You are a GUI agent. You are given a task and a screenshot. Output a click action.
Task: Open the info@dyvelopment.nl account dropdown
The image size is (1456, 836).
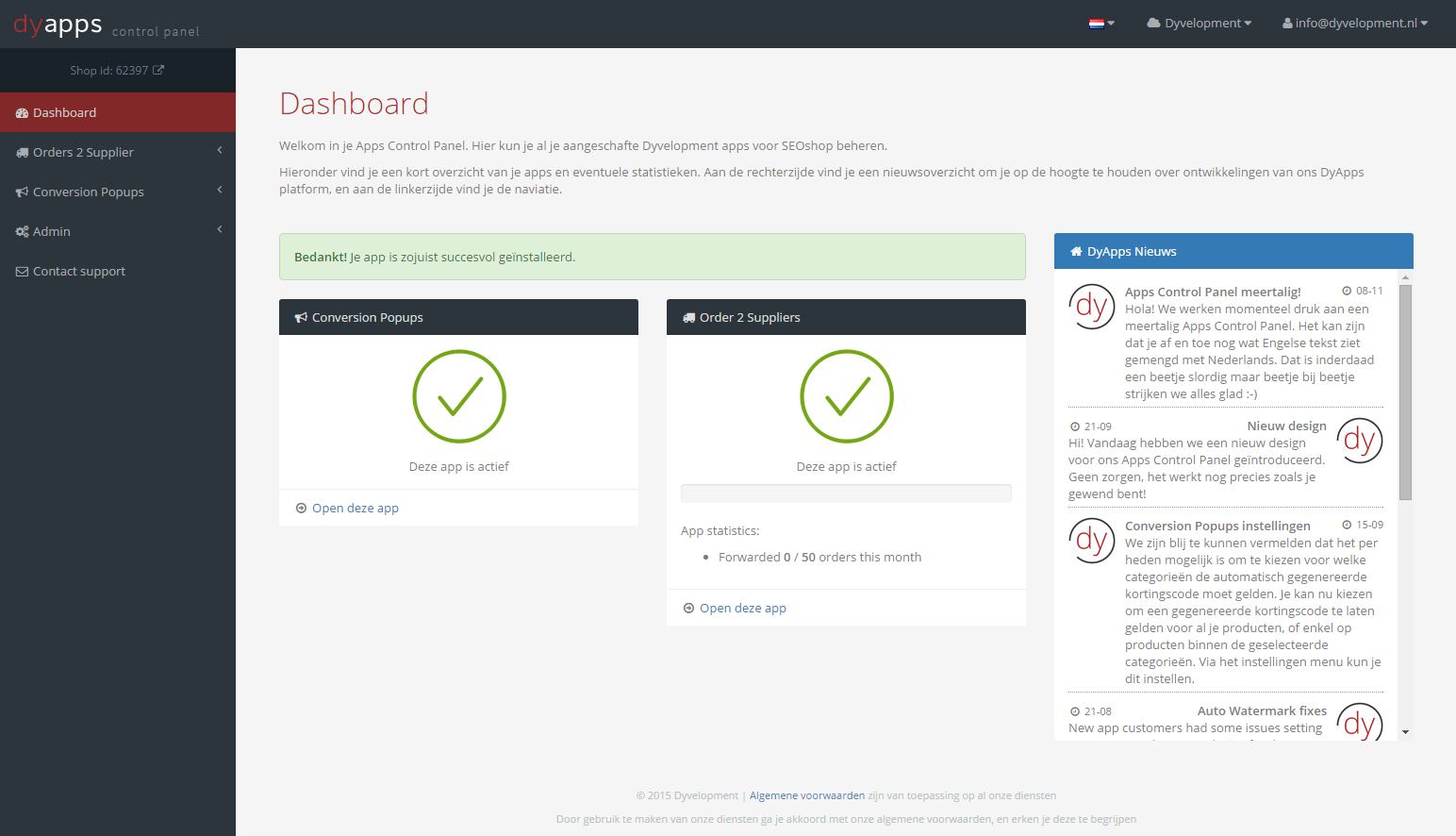(1355, 24)
